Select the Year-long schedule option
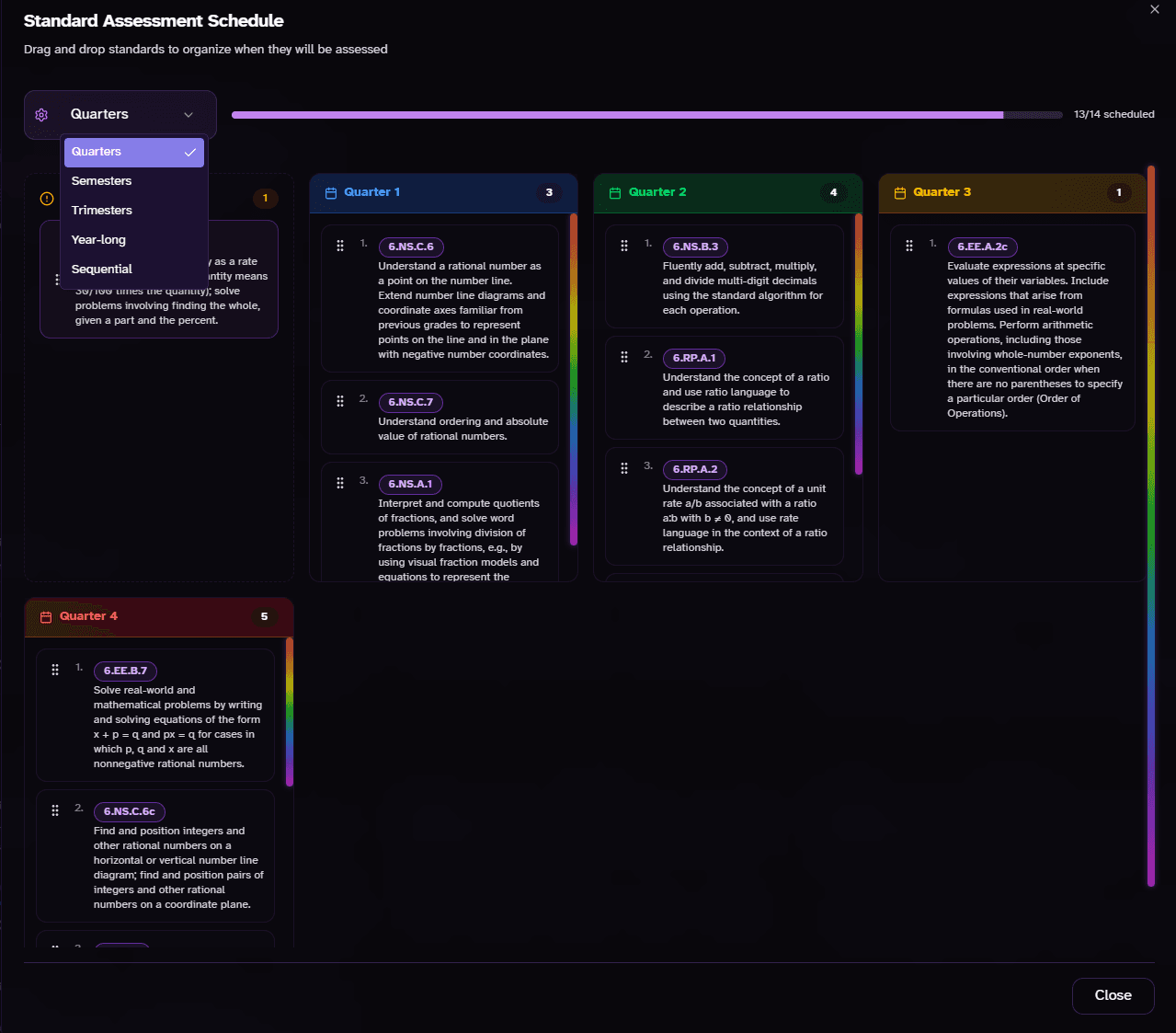This screenshot has width=1176, height=1033. click(x=134, y=240)
